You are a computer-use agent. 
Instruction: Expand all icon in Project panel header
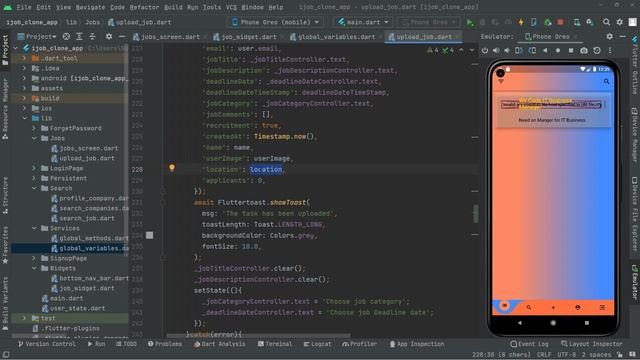point(80,36)
